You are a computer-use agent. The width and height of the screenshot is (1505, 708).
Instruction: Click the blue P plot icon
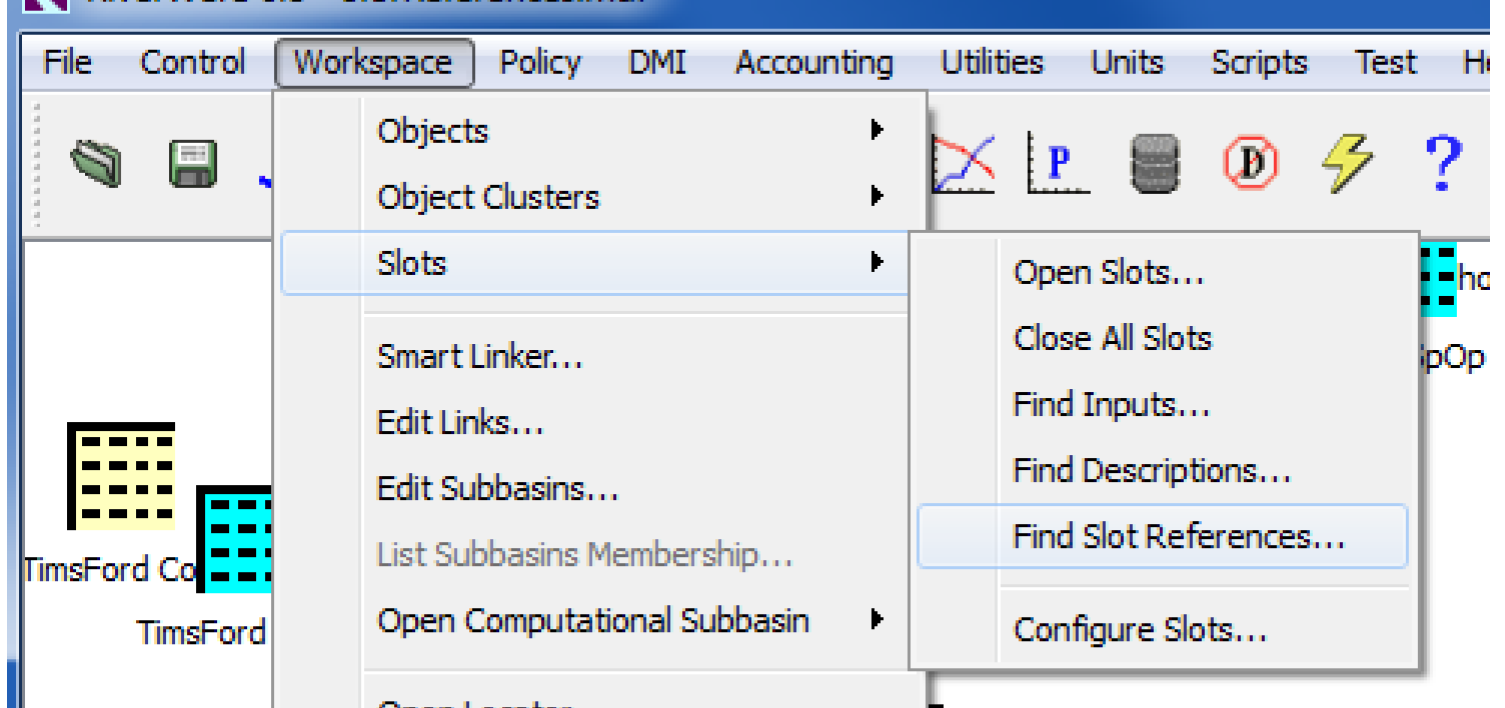(1058, 164)
